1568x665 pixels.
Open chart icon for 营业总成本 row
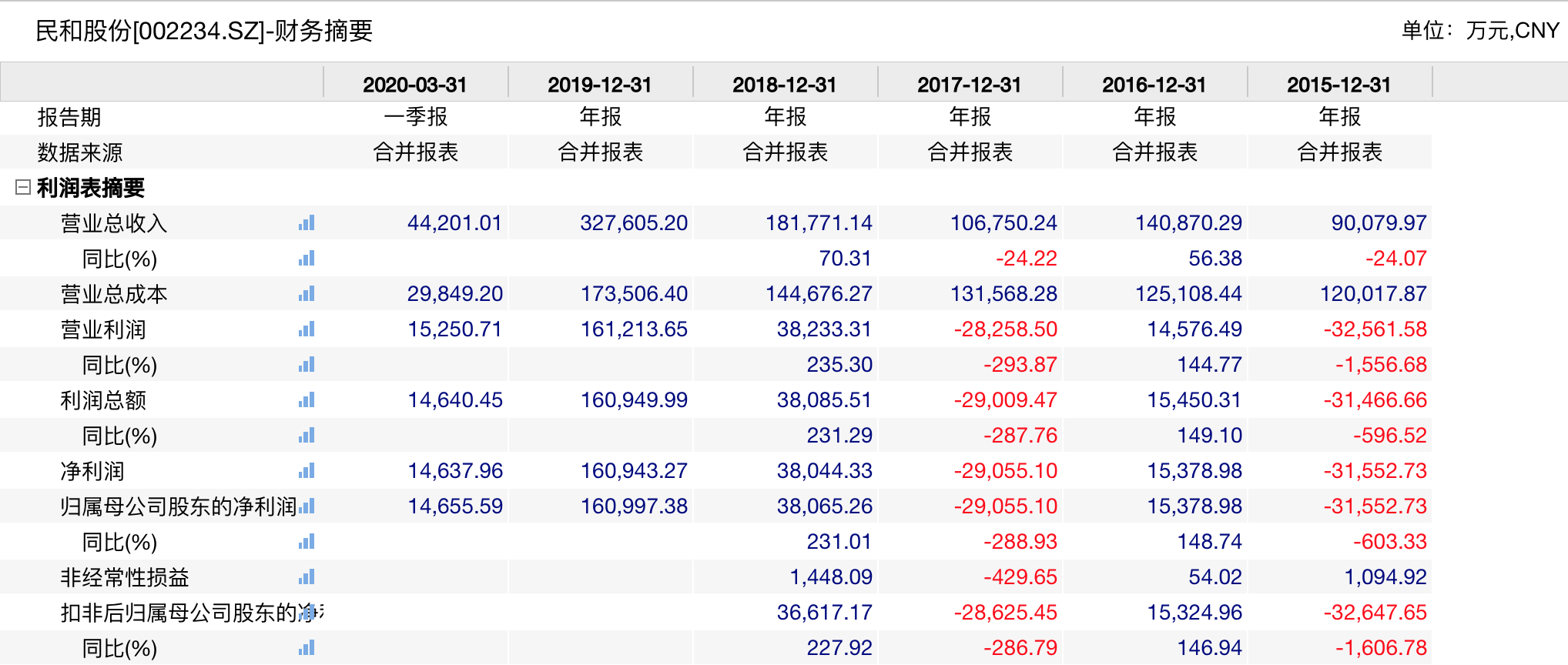307,294
